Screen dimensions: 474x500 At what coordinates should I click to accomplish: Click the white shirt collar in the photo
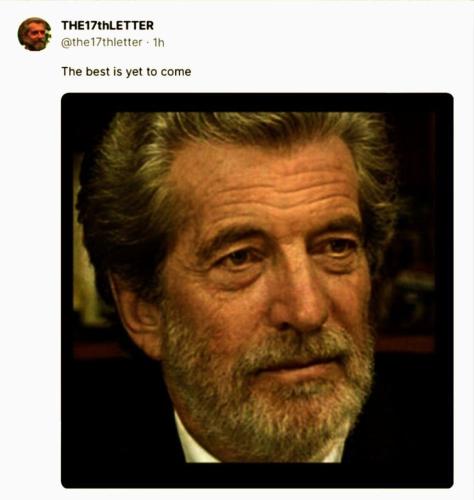193,440
